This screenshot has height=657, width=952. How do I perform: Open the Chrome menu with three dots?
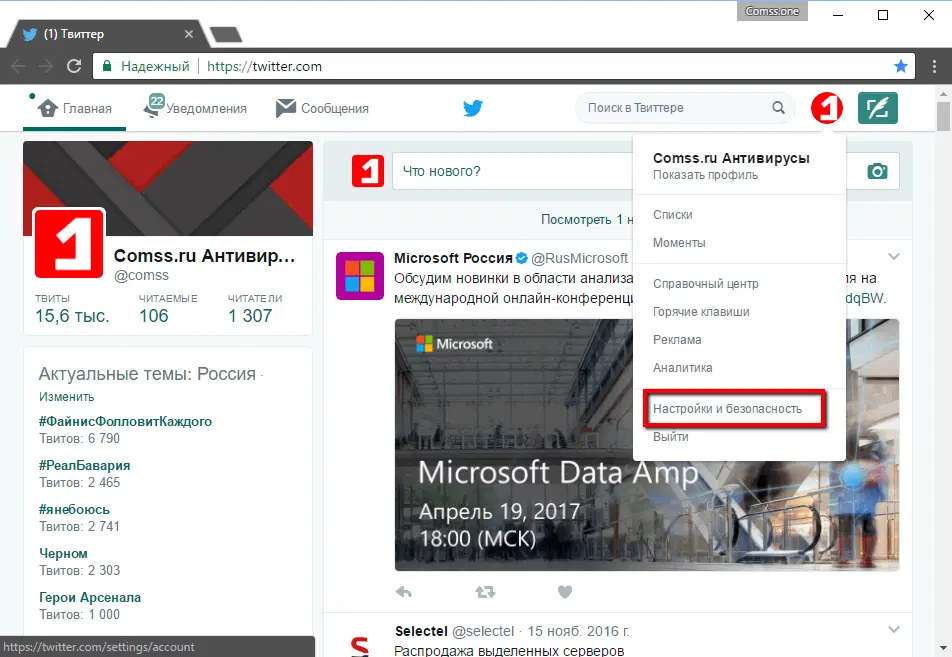(937, 66)
